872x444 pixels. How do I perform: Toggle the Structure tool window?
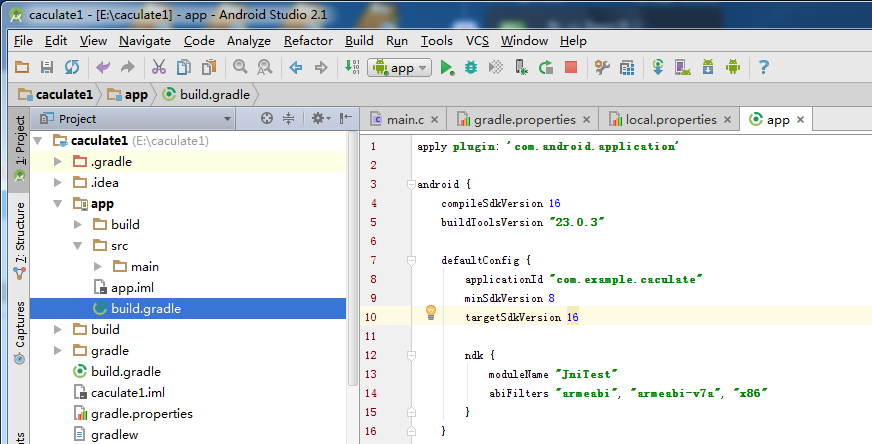[19, 240]
